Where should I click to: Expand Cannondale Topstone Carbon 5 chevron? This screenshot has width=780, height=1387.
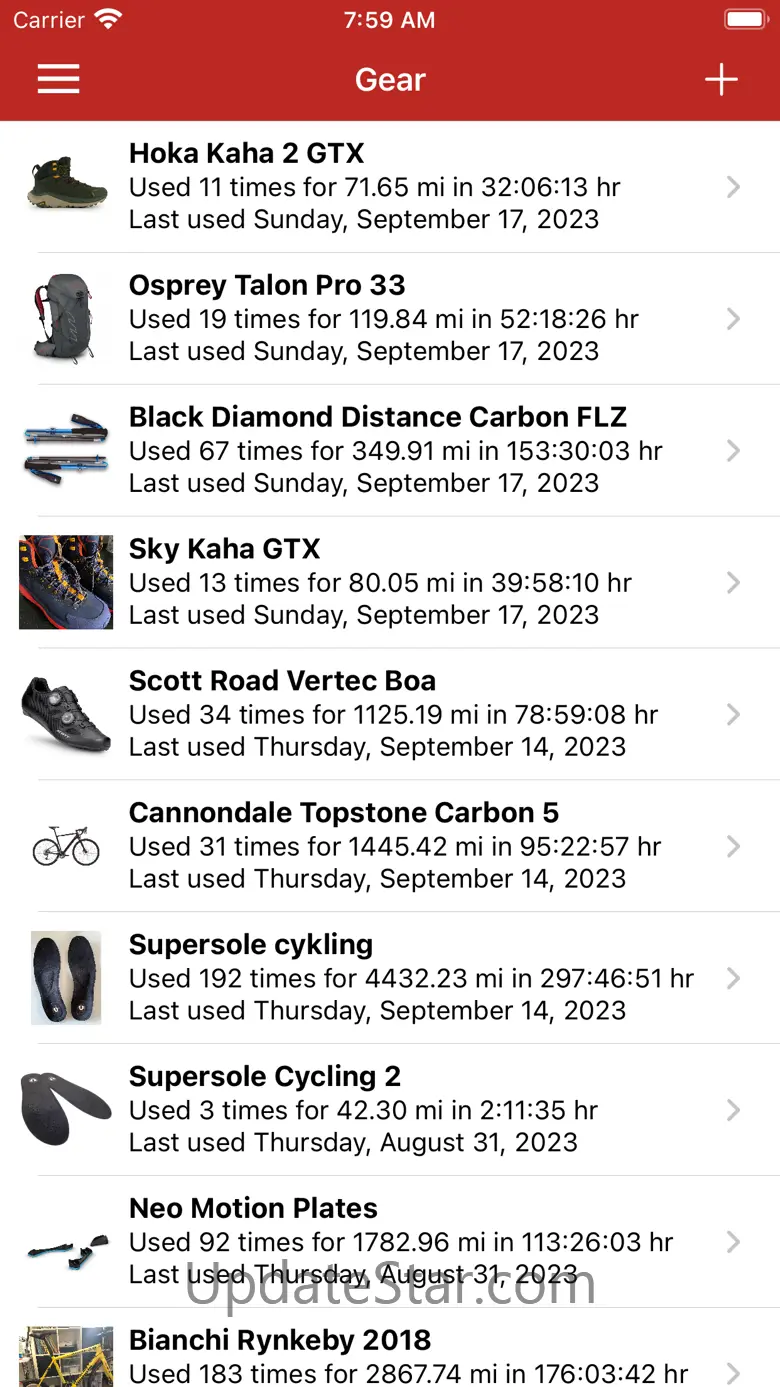pos(733,847)
